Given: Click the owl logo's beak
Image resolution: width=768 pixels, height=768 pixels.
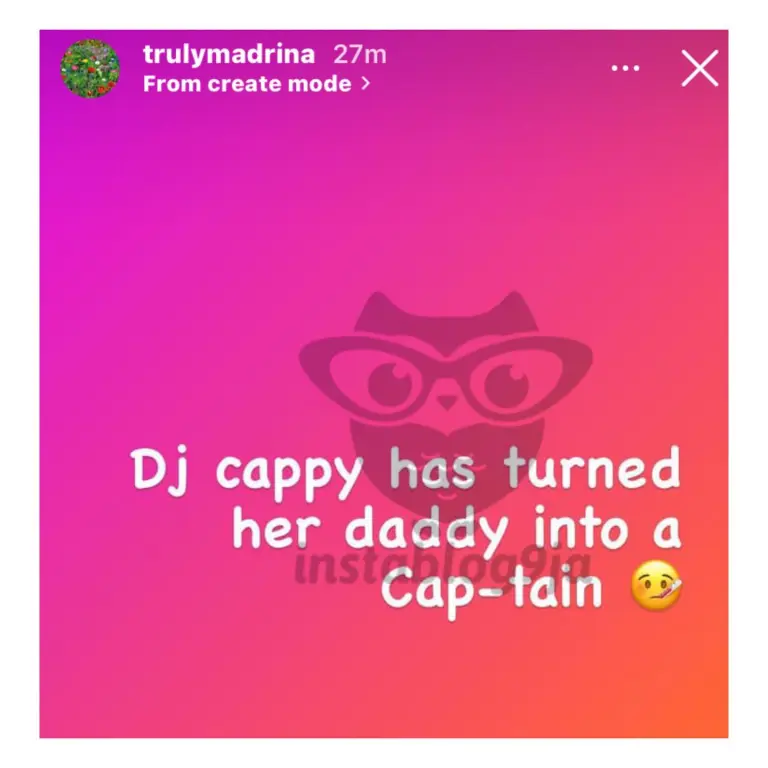Looking at the screenshot, I should 446,403.
